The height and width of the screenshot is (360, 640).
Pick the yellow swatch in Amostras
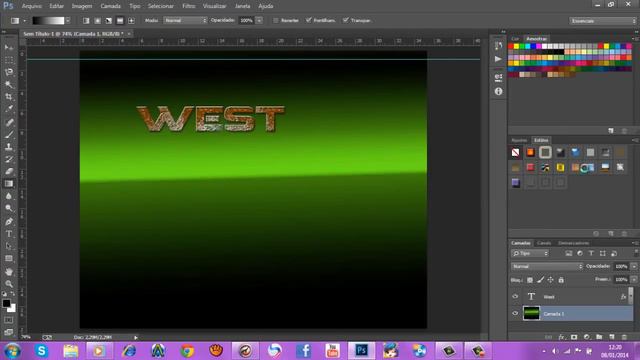coord(516,47)
